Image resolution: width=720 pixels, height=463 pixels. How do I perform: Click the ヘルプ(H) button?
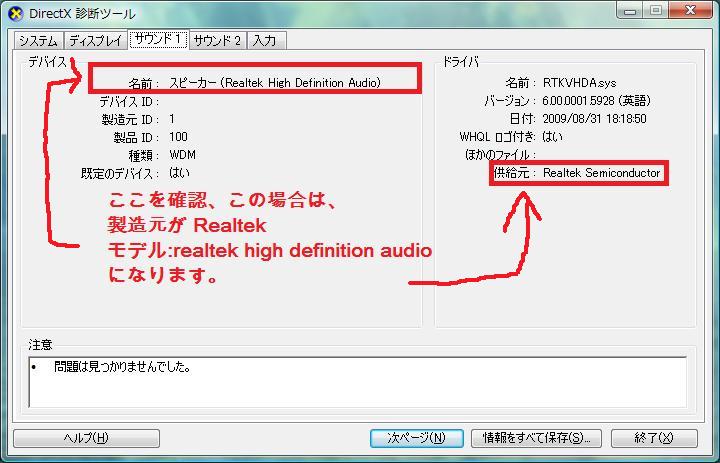86,438
